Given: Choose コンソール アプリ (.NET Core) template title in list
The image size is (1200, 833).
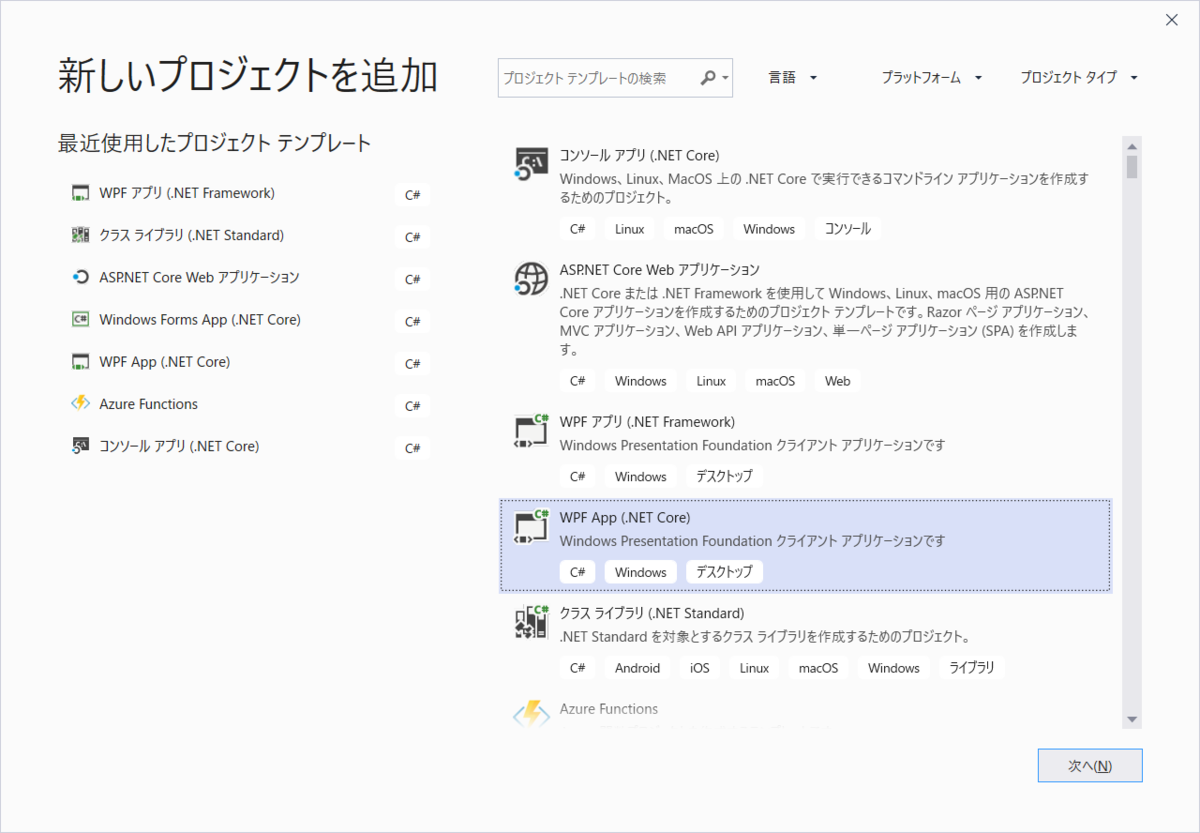Looking at the screenshot, I should point(639,155).
